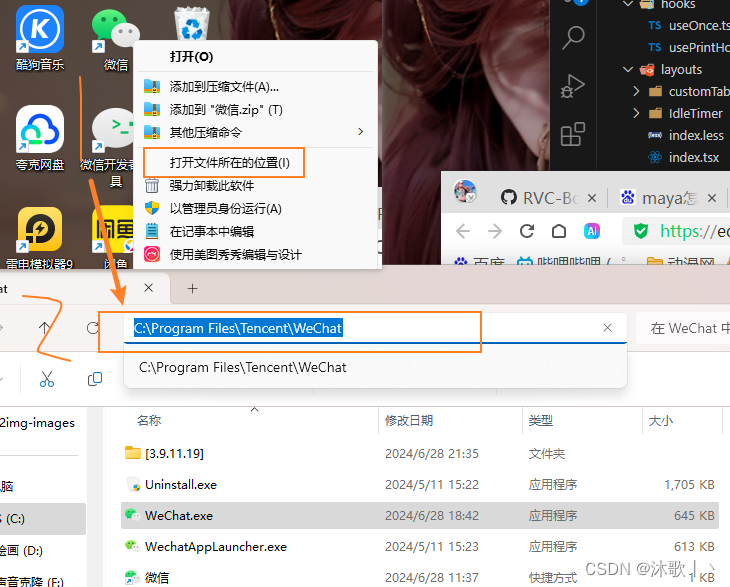Sort files by the 修改日期 column
This screenshot has width=730, height=587.
click(409, 420)
